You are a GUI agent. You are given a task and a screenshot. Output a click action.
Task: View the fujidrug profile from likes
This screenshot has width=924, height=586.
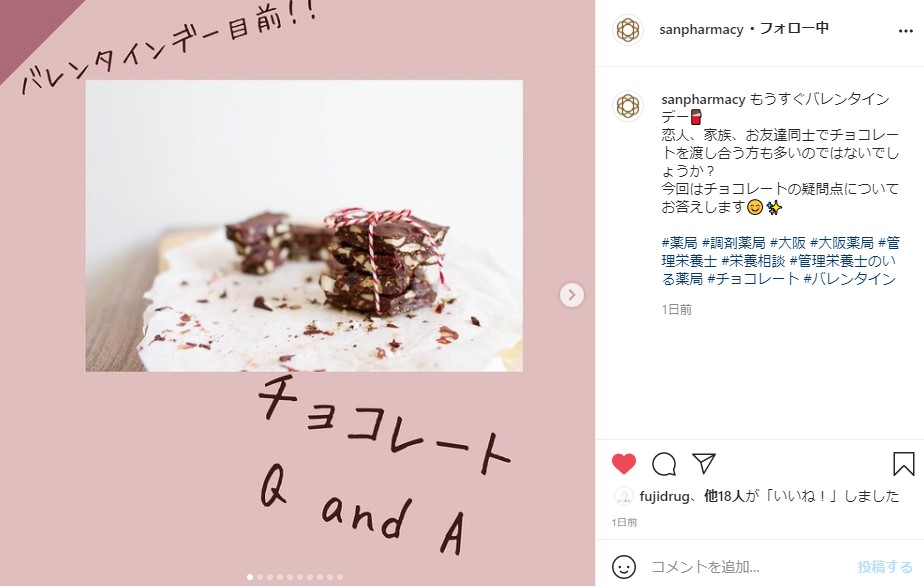[664, 496]
